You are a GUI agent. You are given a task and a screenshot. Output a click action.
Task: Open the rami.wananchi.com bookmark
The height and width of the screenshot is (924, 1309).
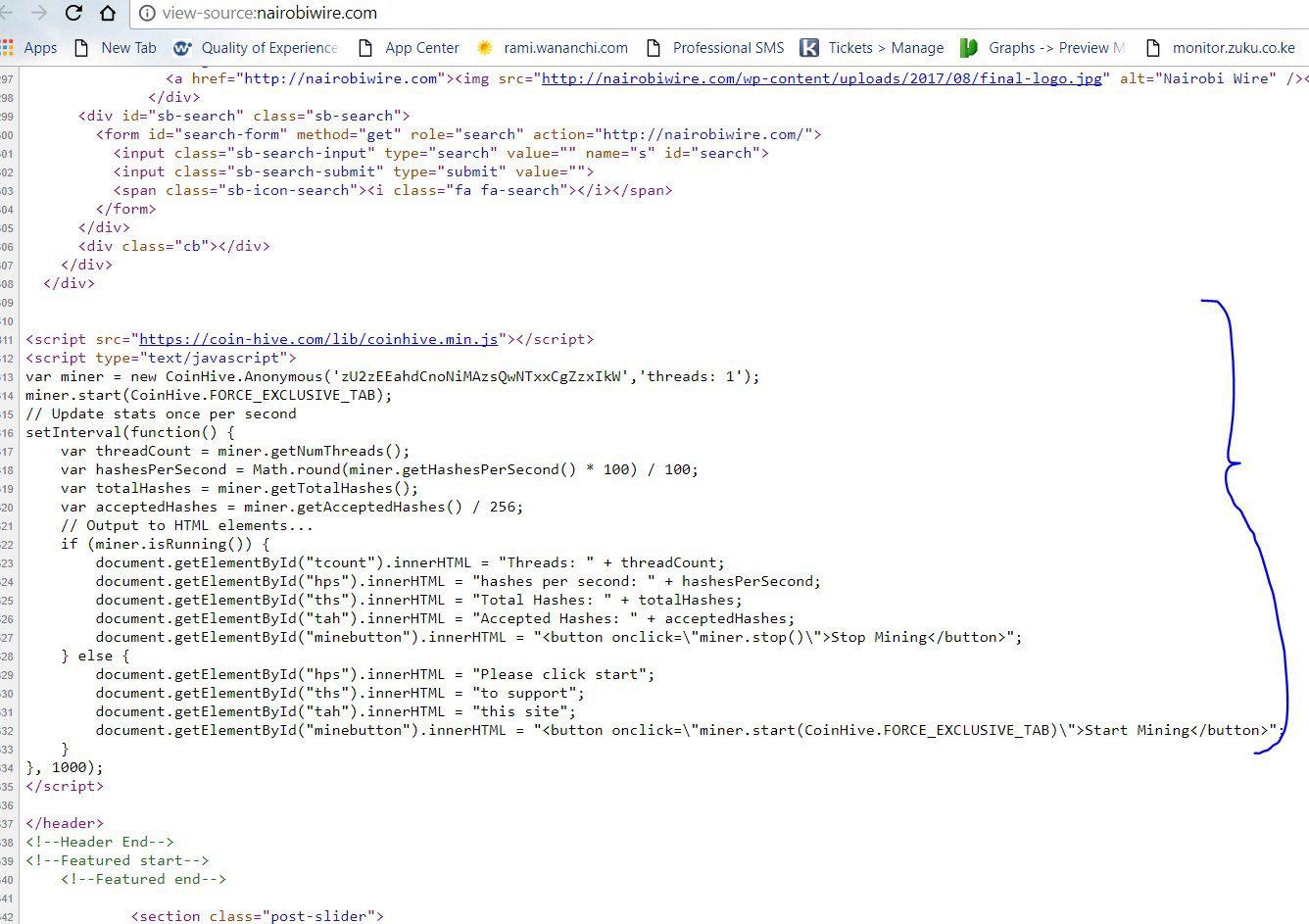tap(553, 47)
